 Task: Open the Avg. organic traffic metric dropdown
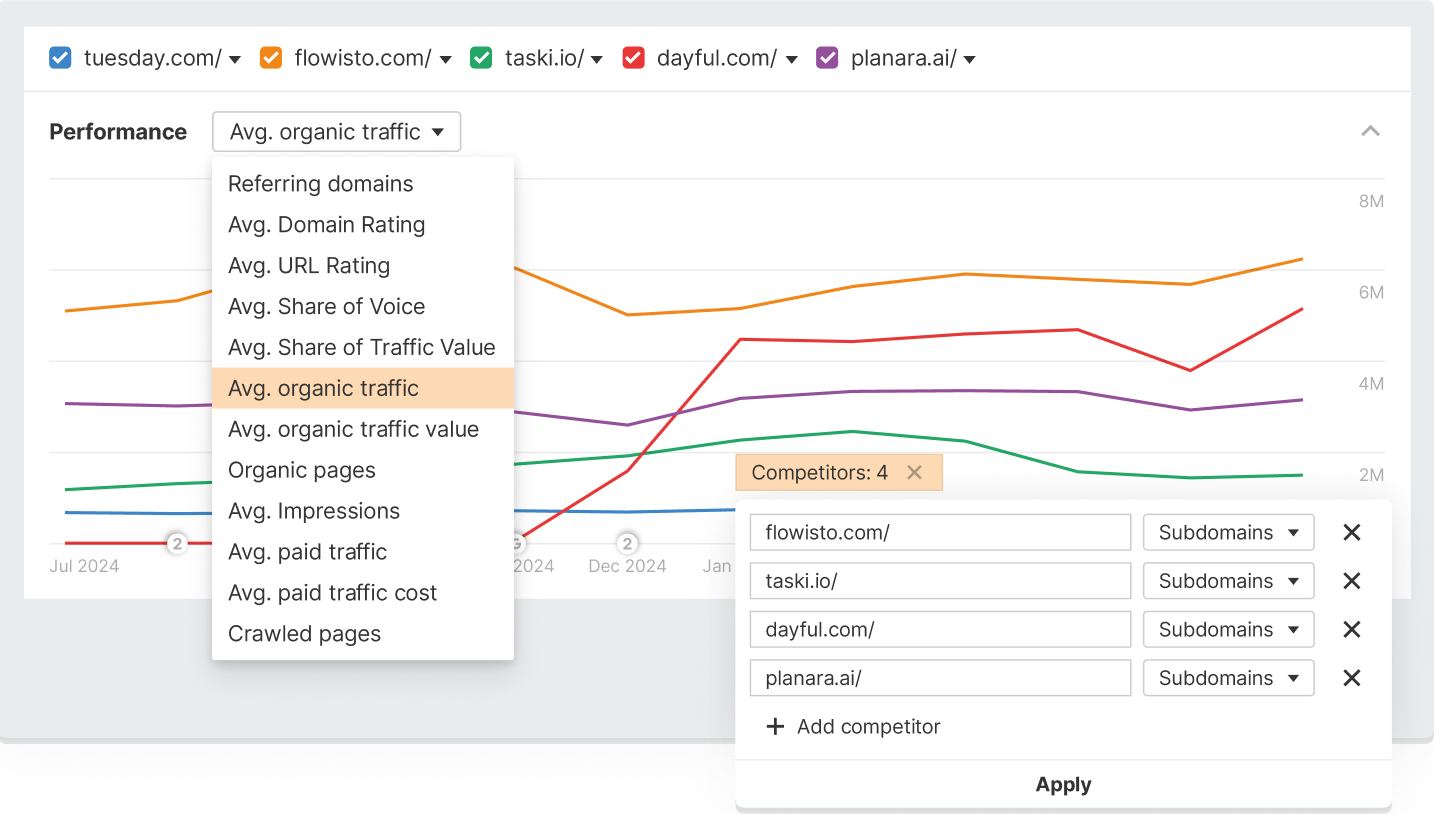tap(336, 132)
